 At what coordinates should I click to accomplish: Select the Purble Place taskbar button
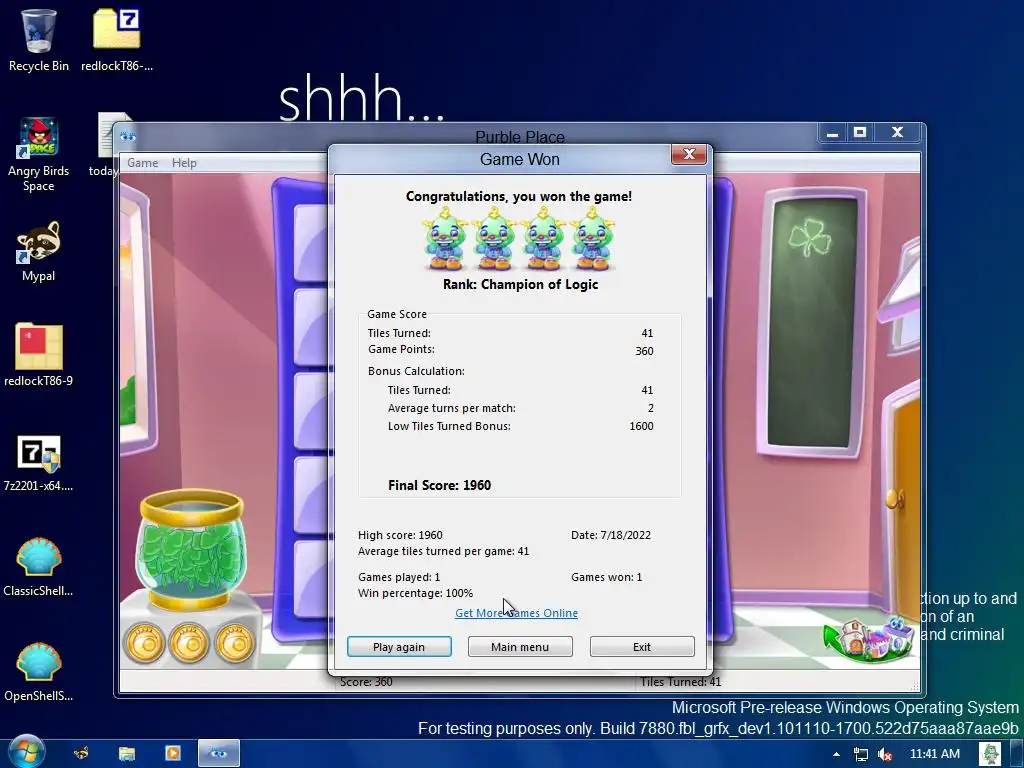[x=219, y=754]
